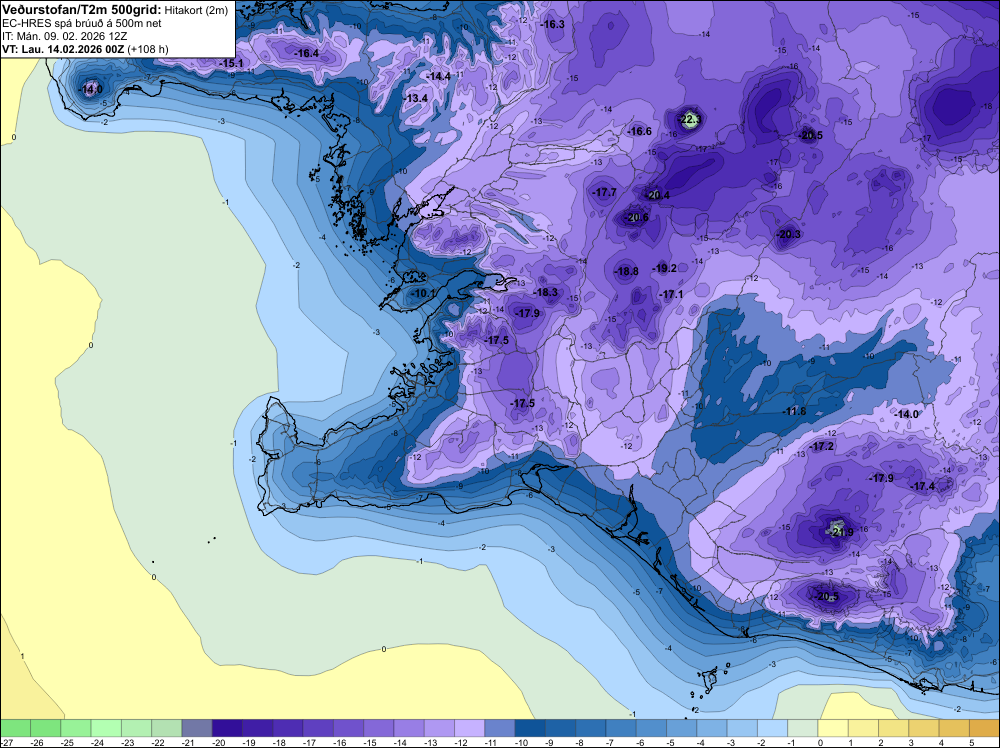Viewport: 1000px width, 748px height.
Task: Click the 'IT: Mán. 09. 02. 2026 12Z' line
Action: (x=64, y=36)
